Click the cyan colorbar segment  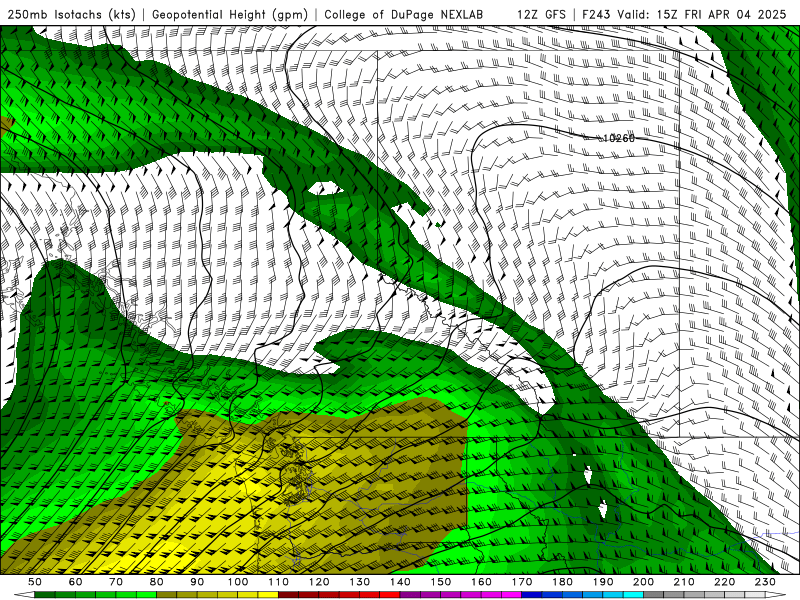pyautogui.click(x=634, y=595)
